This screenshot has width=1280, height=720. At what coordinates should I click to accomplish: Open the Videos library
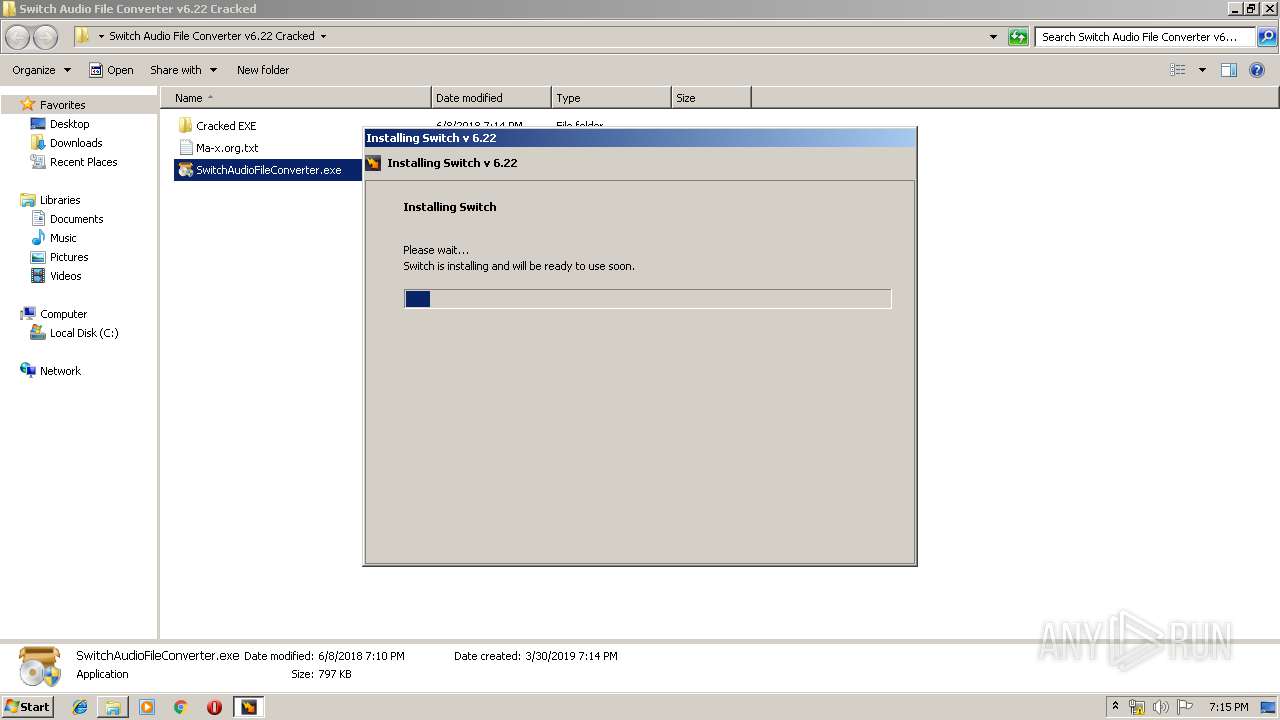[x=65, y=276]
